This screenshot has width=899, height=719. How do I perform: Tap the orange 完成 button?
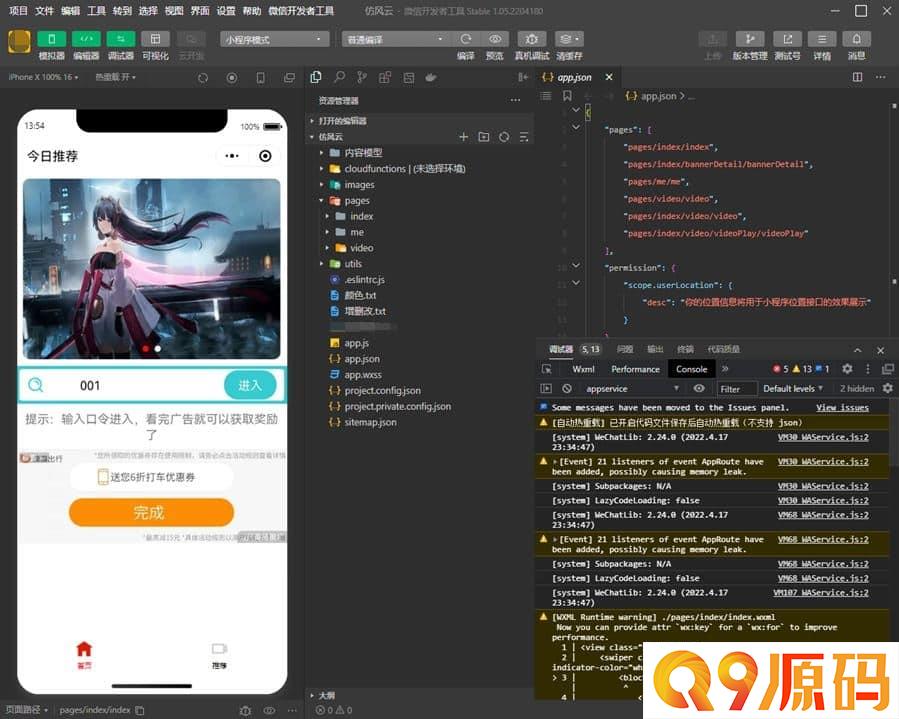coord(151,512)
